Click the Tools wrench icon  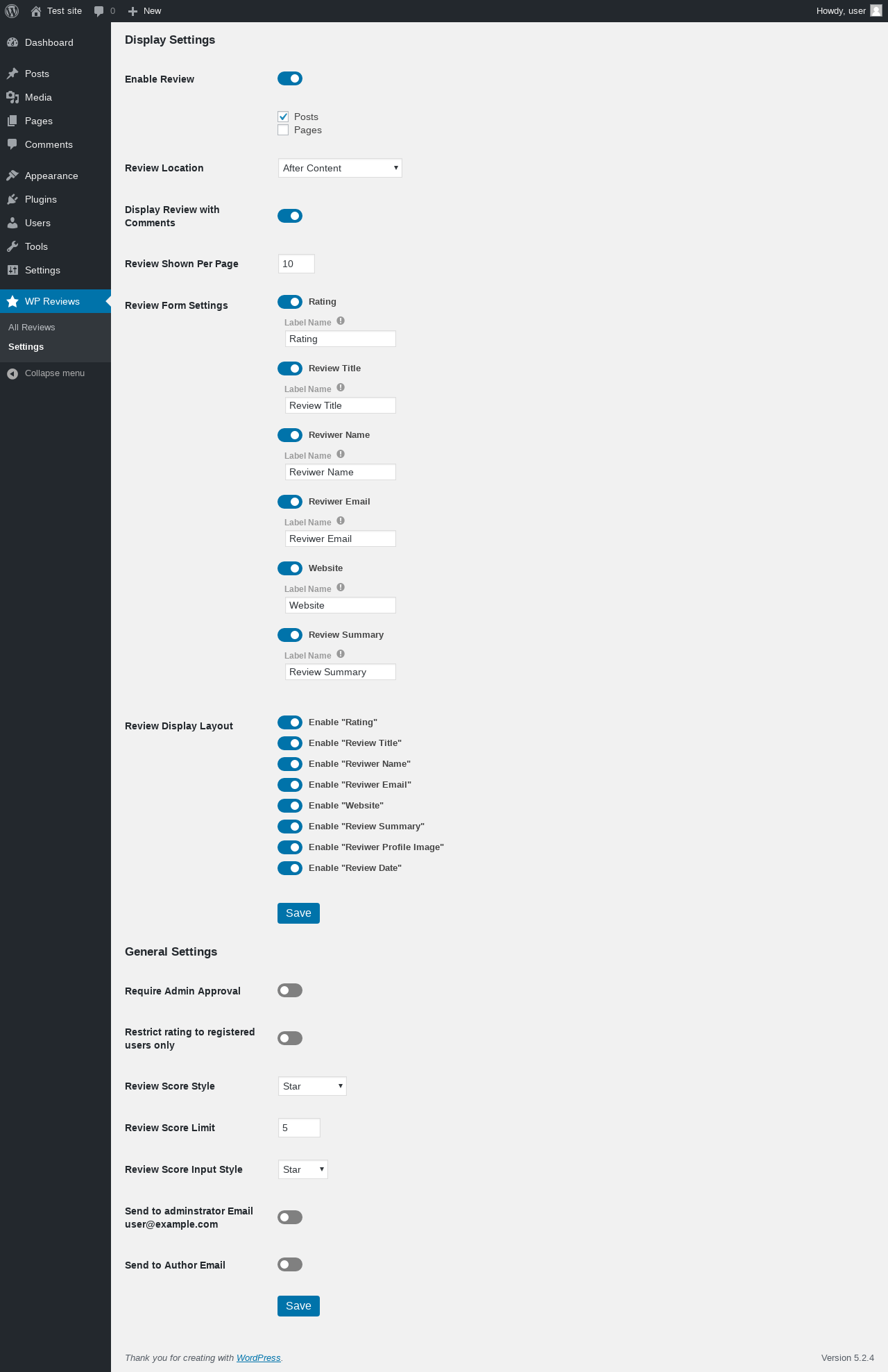point(12,246)
